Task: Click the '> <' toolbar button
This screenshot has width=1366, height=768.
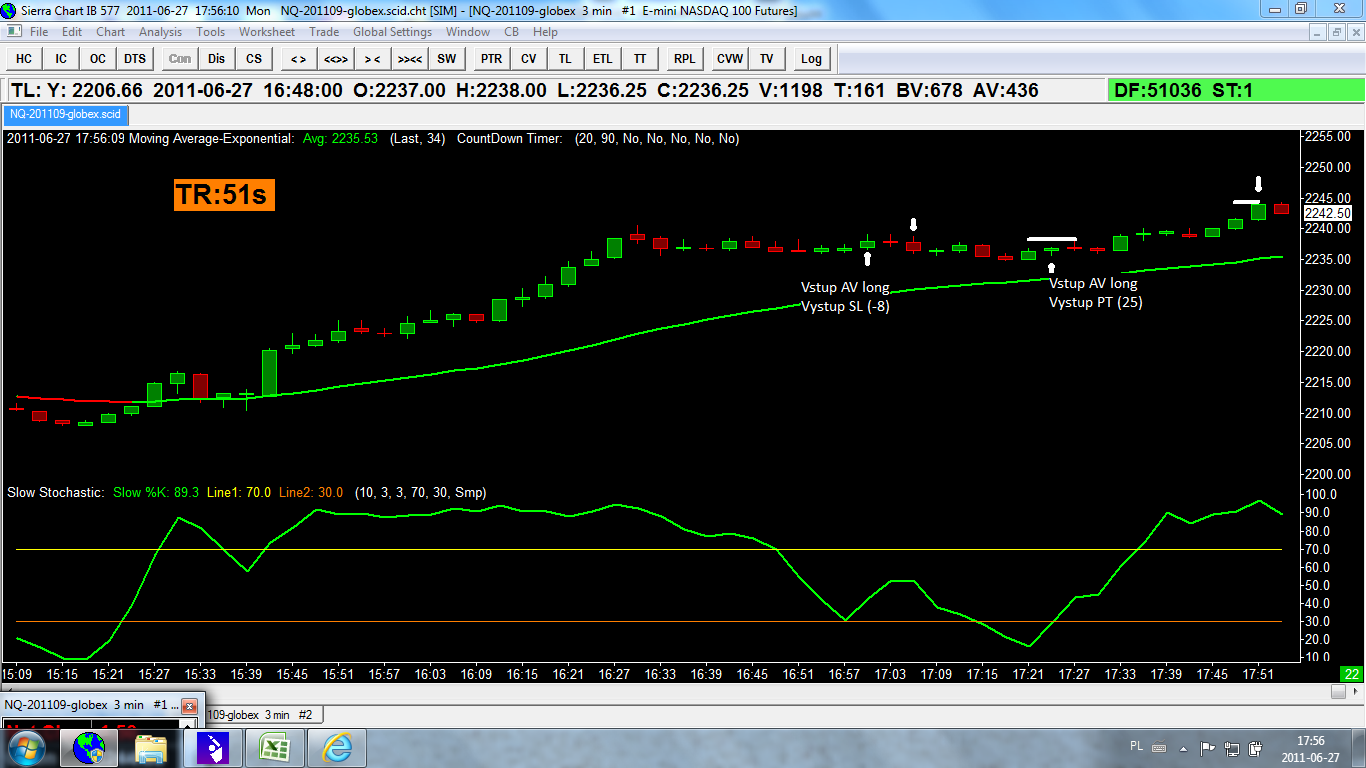Action: tap(372, 59)
